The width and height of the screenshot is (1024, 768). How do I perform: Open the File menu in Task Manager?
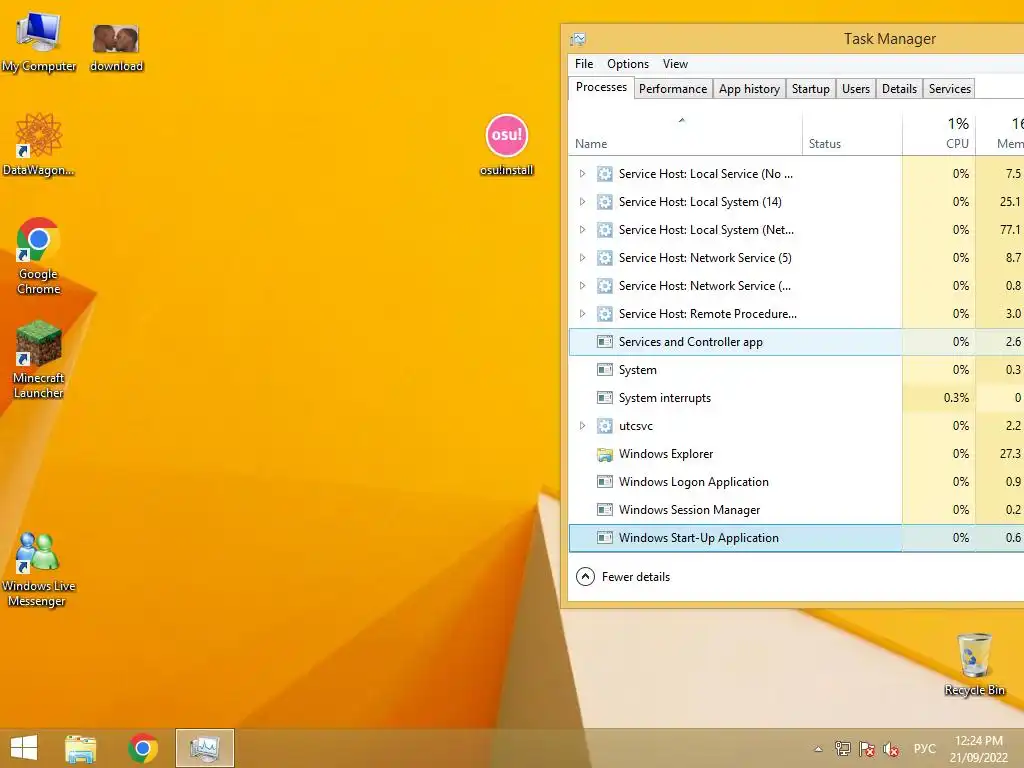584,64
